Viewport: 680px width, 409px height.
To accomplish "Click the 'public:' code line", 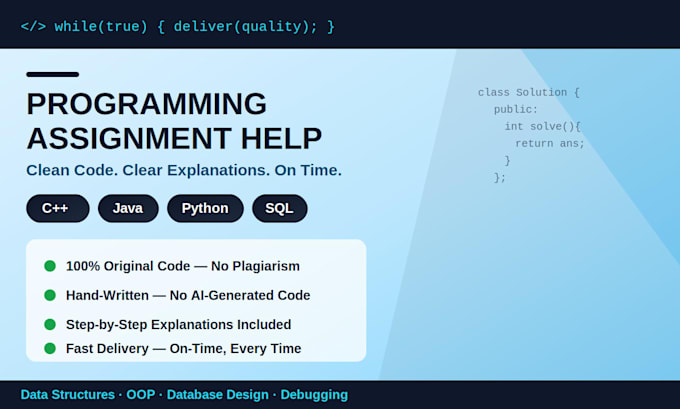I will pyautogui.click(x=516, y=109).
